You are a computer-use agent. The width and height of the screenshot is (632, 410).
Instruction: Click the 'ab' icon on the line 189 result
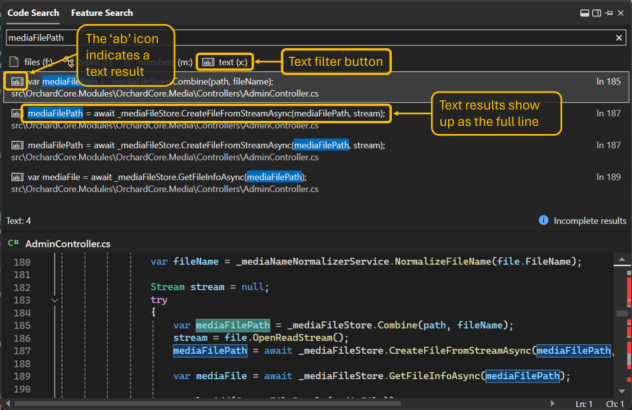pos(16,177)
